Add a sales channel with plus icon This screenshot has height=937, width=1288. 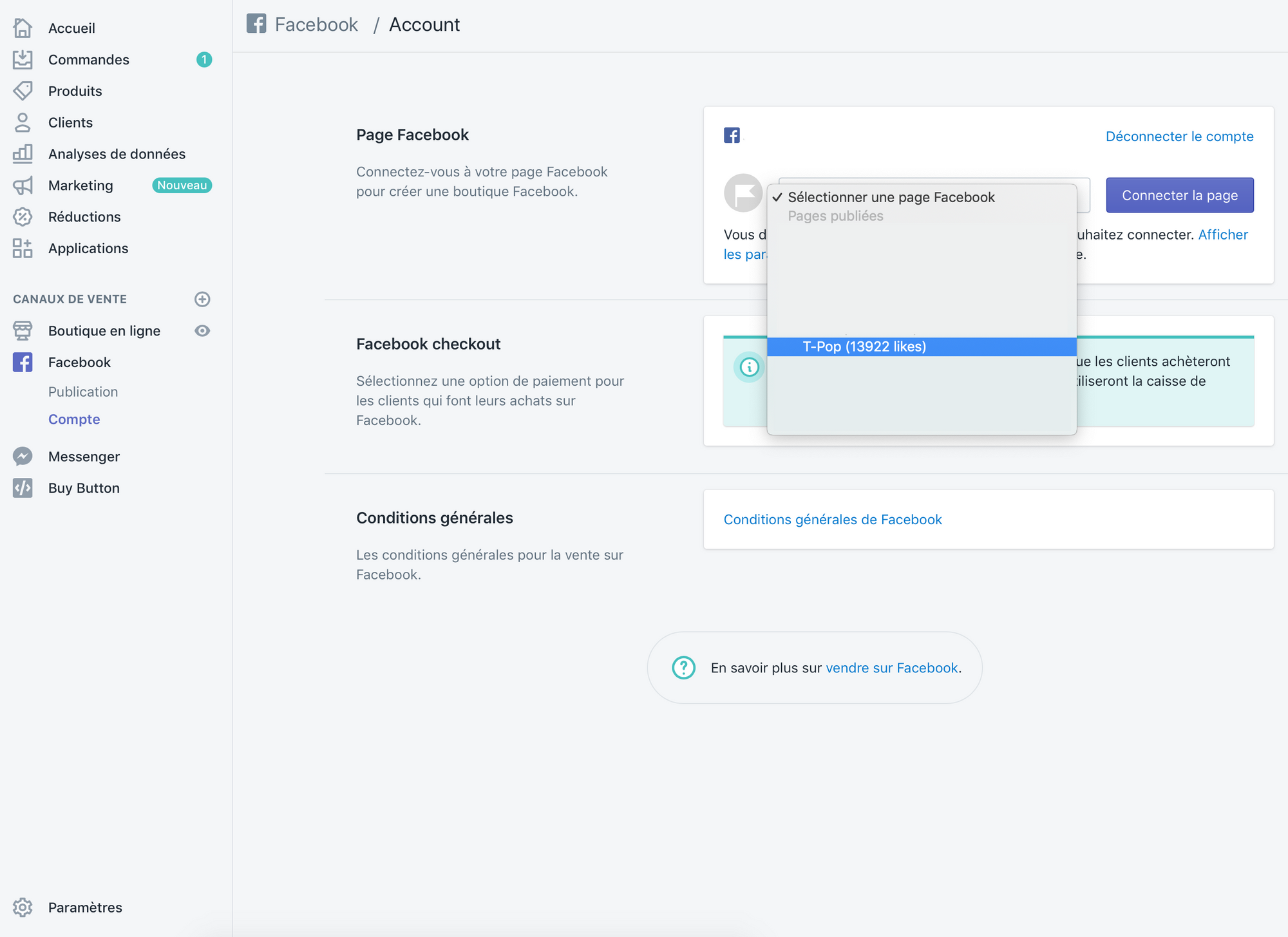[x=202, y=299]
